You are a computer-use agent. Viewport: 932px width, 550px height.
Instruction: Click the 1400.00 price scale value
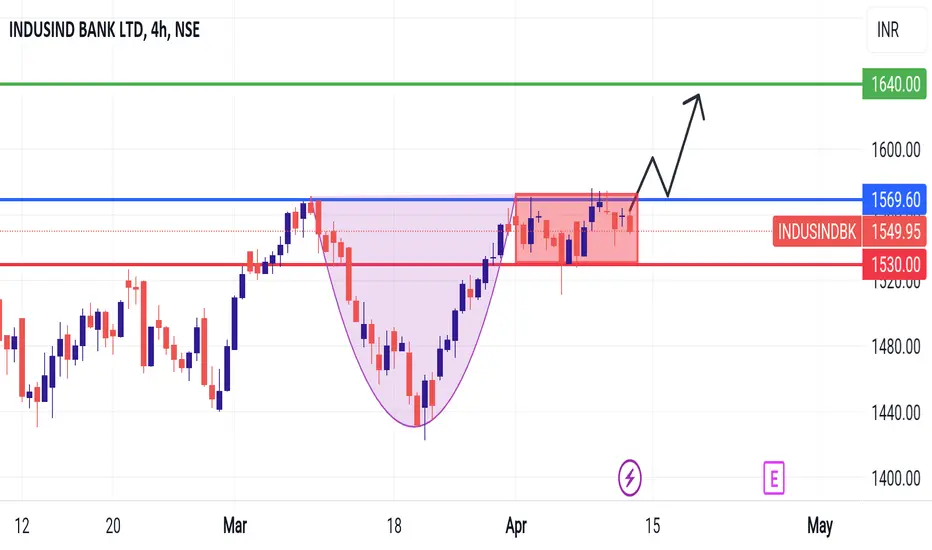(x=896, y=478)
